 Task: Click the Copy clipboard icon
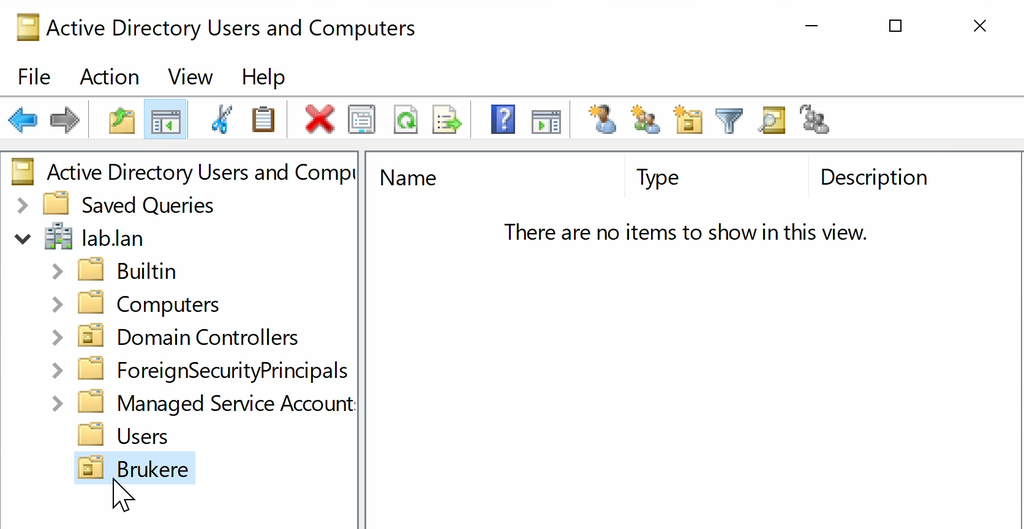click(x=263, y=121)
